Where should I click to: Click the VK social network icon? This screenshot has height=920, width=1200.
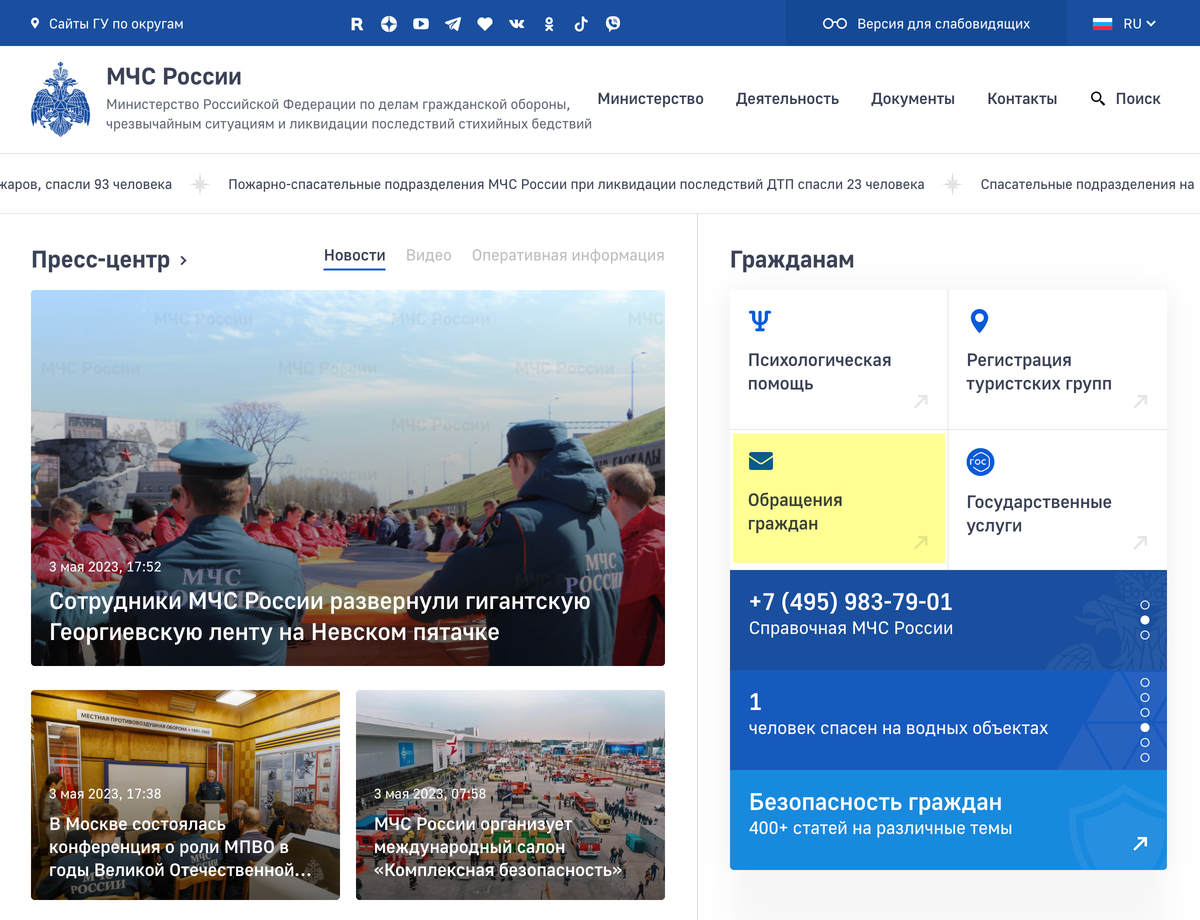(x=517, y=24)
